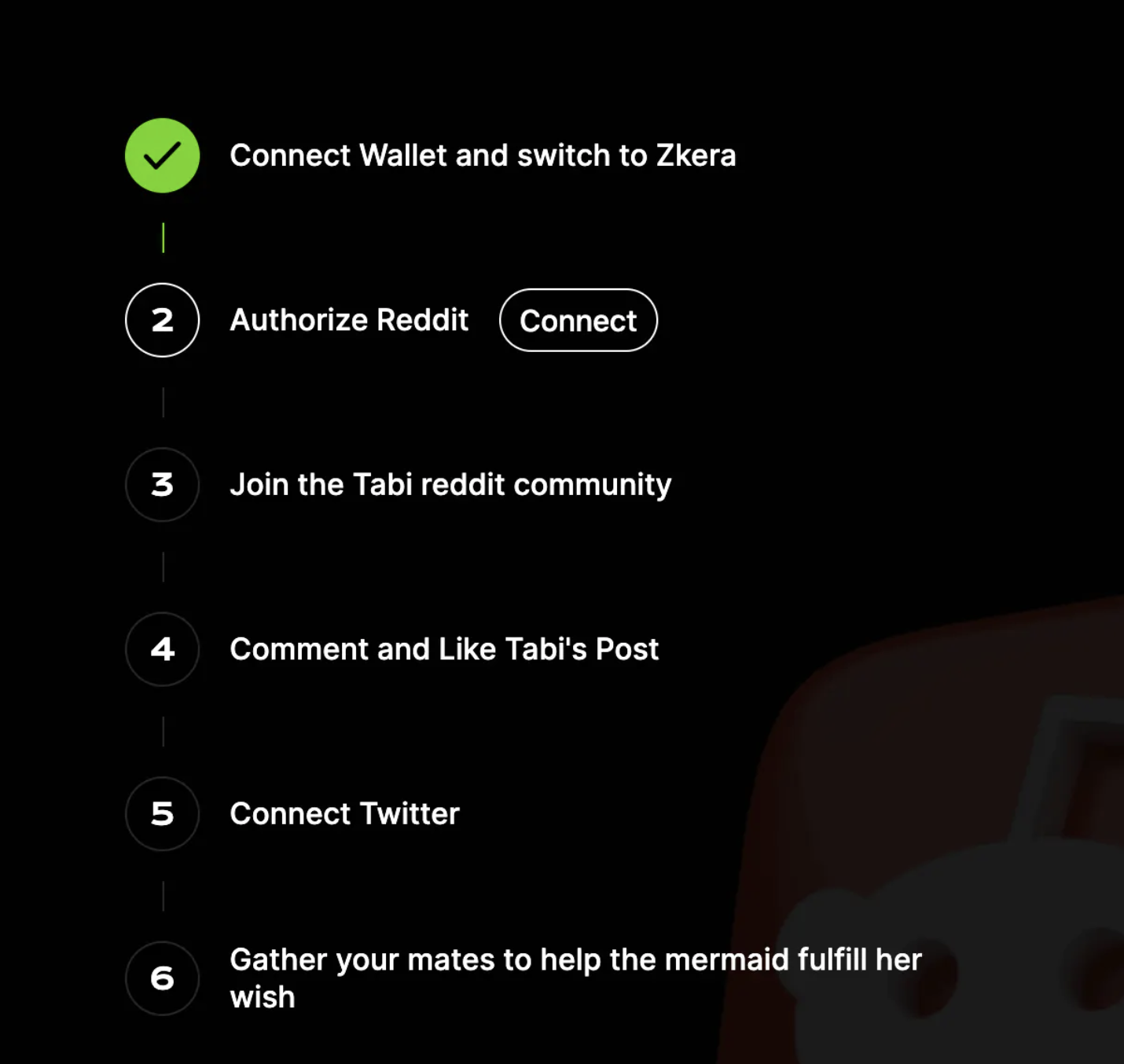Image resolution: width=1124 pixels, height=1064 pixels.
Task: Select the step 3 circle icon
Action: click(162, 485)
